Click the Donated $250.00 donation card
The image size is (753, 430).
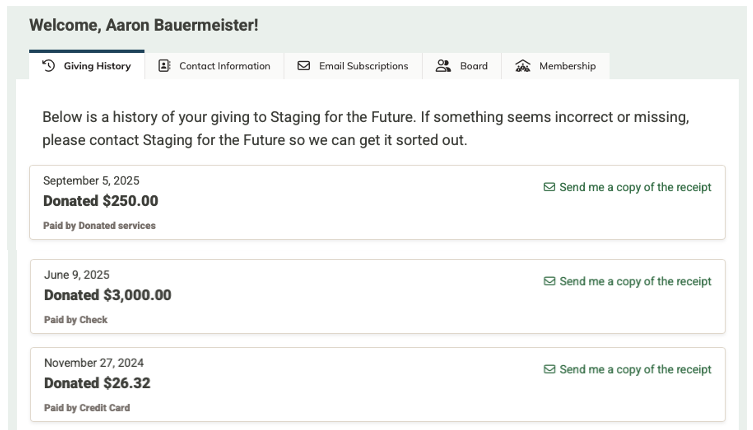(300, 203)
